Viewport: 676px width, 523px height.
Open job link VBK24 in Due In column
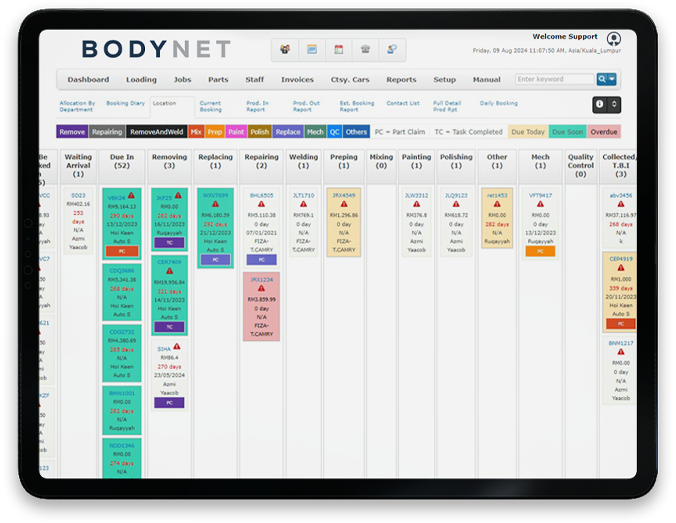(x=116, y=198)
